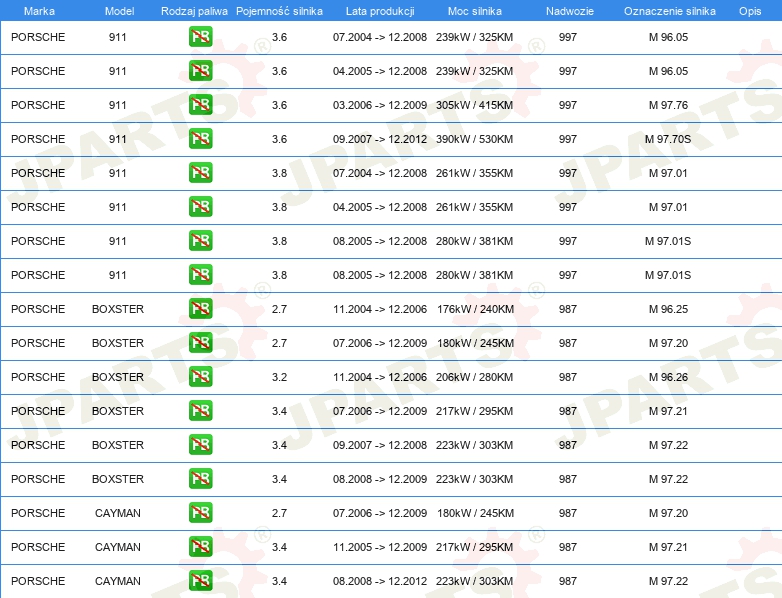
Task: Click the fuel icon for the Boxster 2.7 245KM
Action: [200, 343]
